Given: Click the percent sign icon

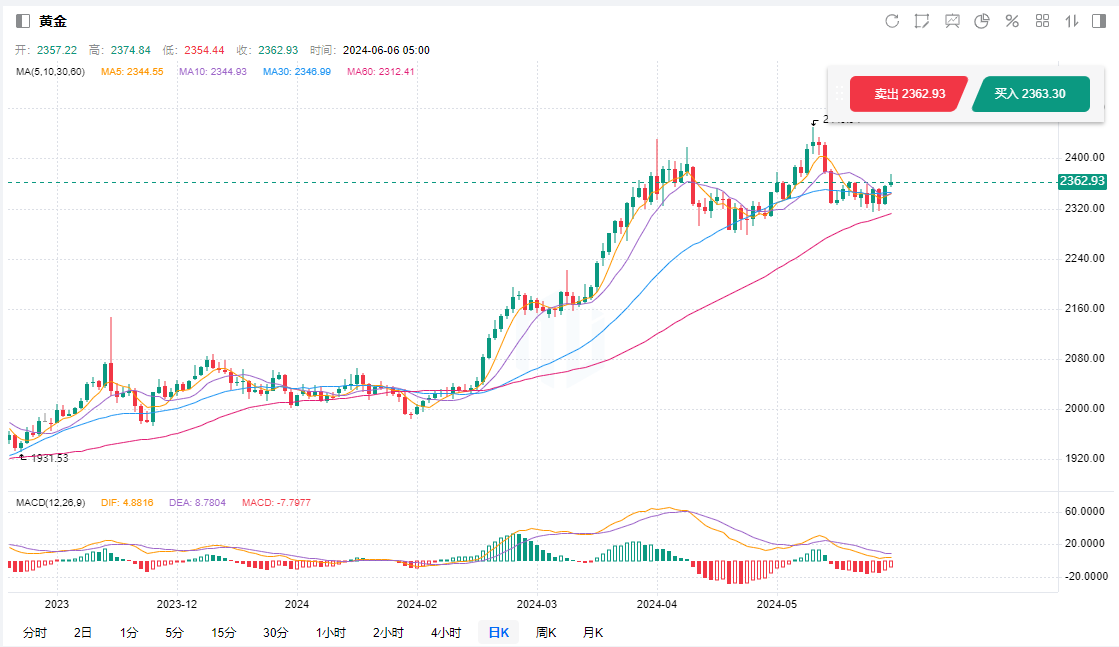Looking at the screenshot, I should pyautogui.click(x=1012, y=21).
